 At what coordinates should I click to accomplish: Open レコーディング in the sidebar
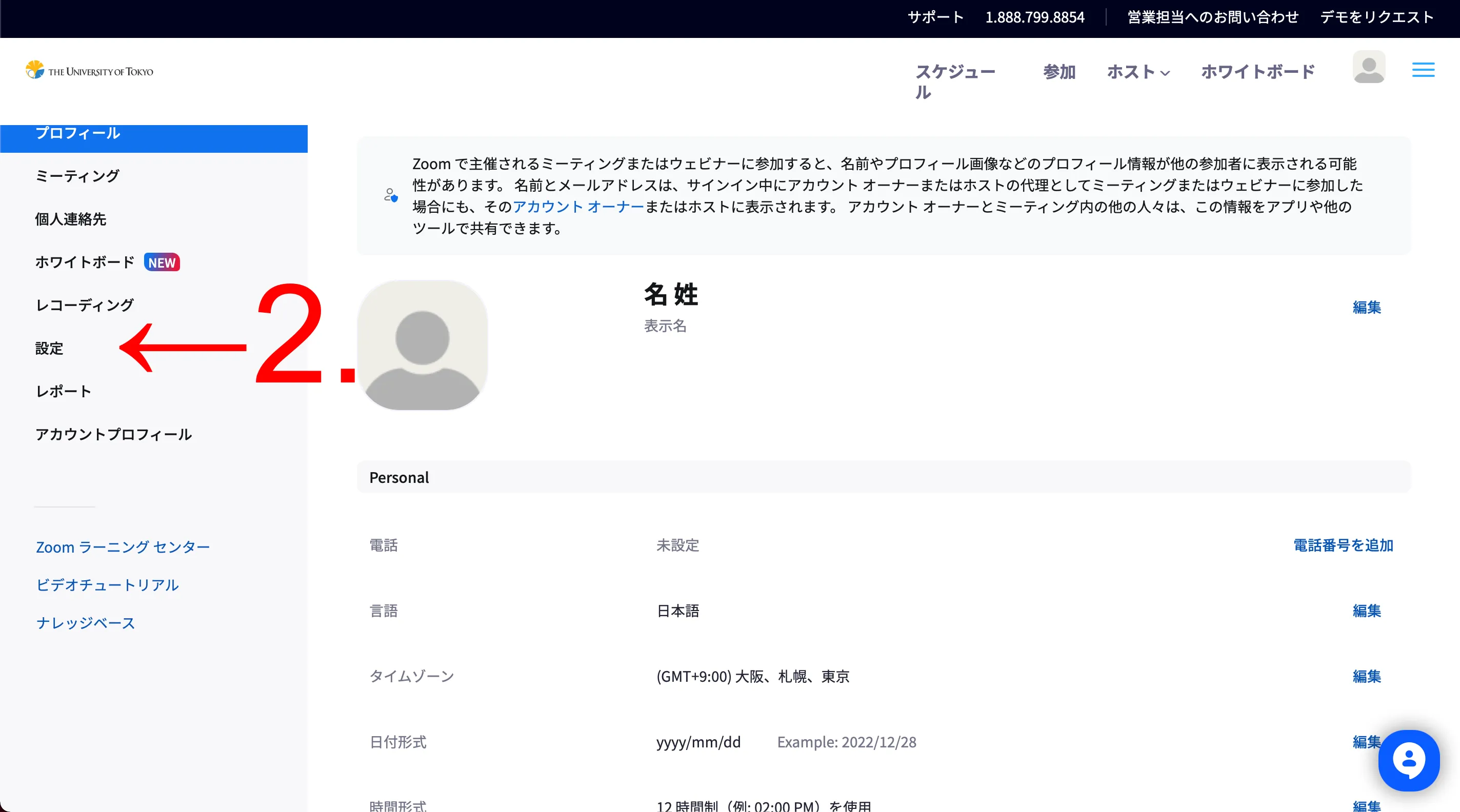click(85, 305)
